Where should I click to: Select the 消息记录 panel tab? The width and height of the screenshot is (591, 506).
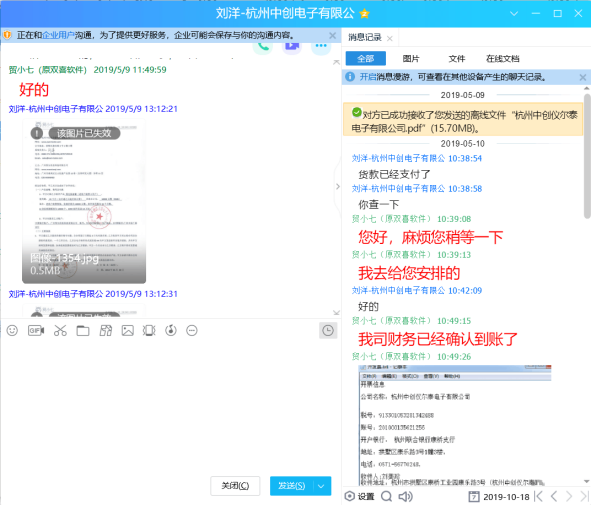pos(364,37)
